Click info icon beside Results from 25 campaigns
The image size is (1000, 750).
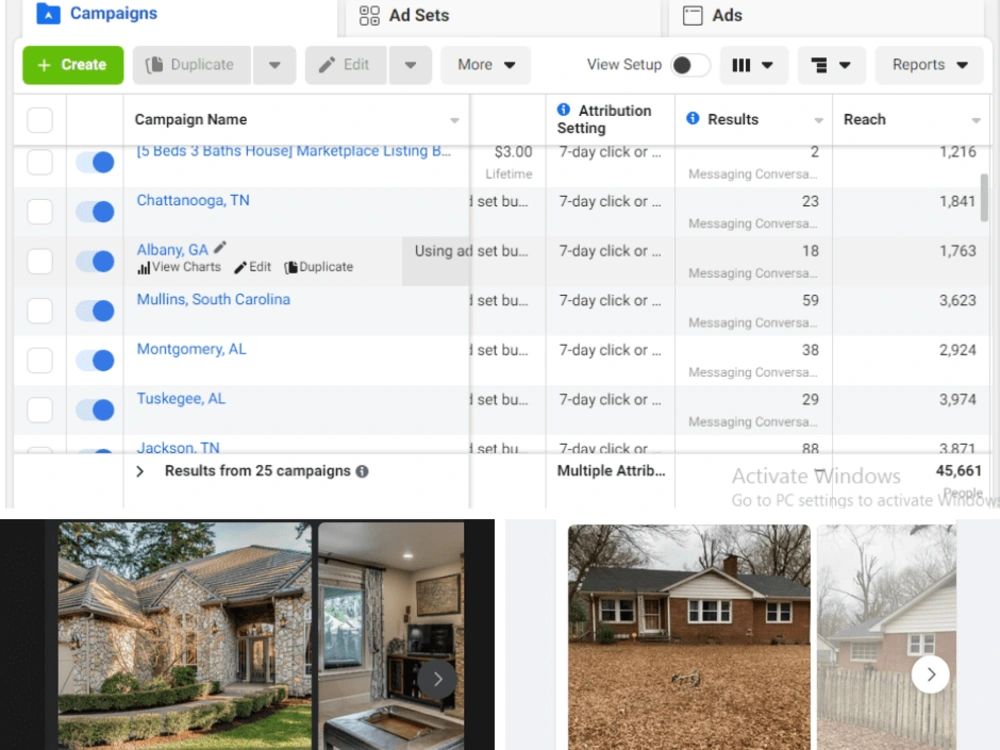(362, 471)
